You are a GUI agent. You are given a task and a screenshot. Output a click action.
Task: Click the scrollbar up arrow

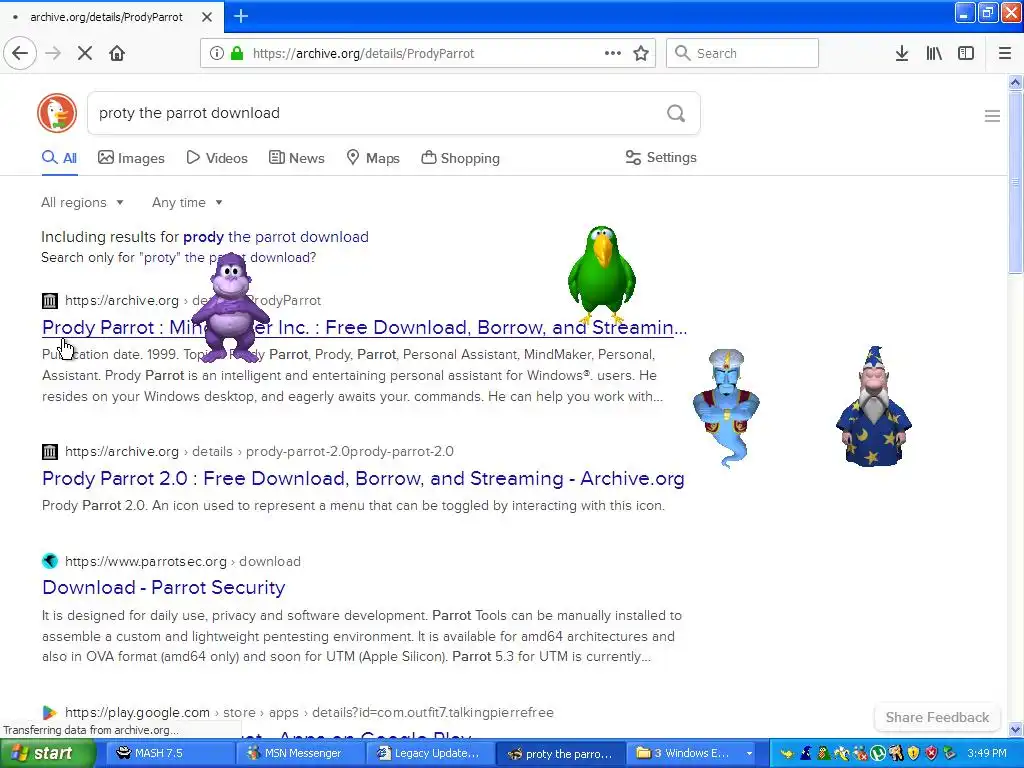1015,82
